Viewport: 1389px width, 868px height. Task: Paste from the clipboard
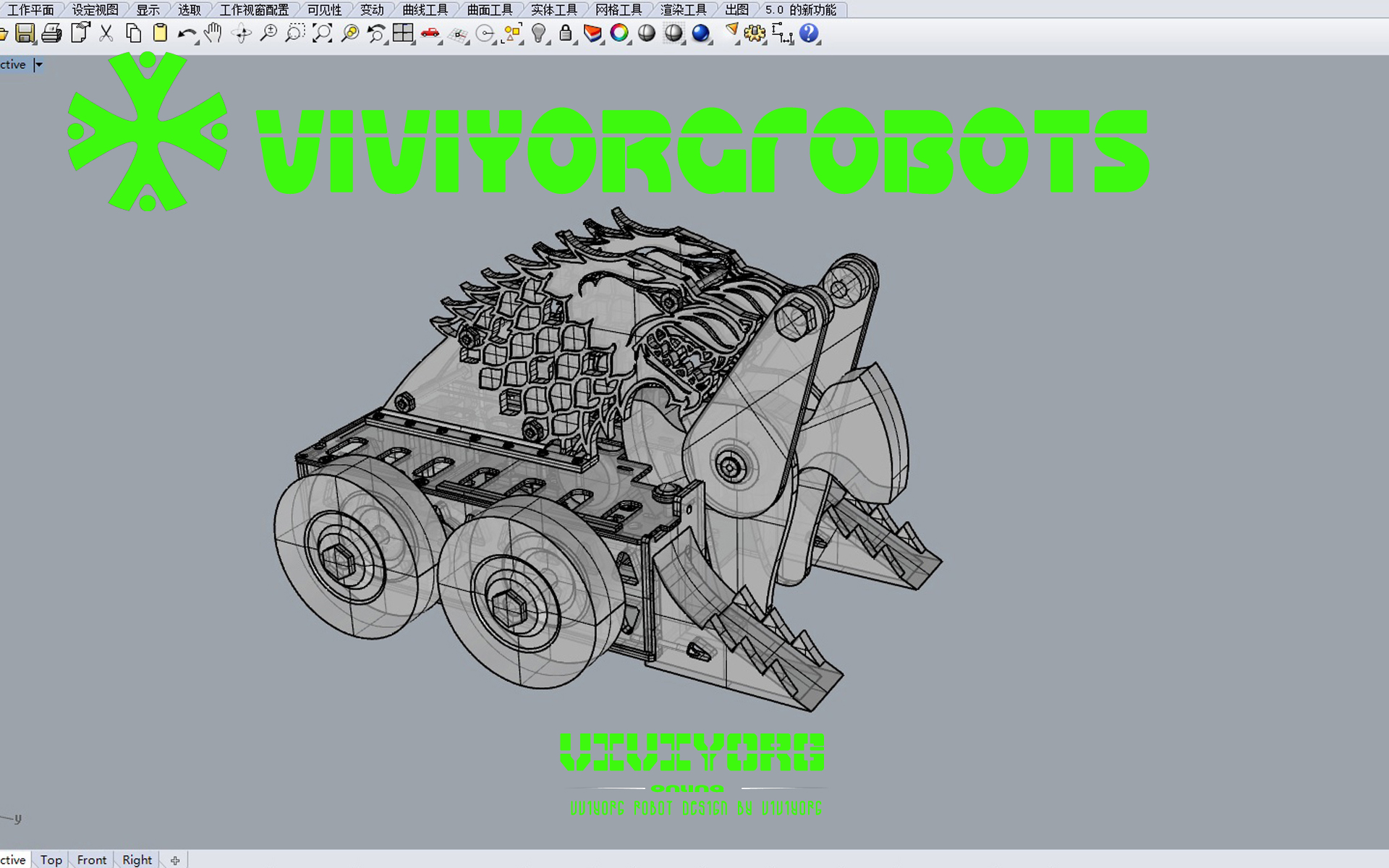[160, 33]
